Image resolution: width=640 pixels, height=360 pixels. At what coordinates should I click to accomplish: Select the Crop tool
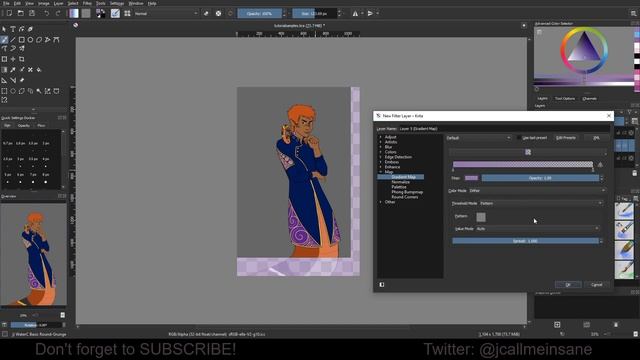point(22,59)
